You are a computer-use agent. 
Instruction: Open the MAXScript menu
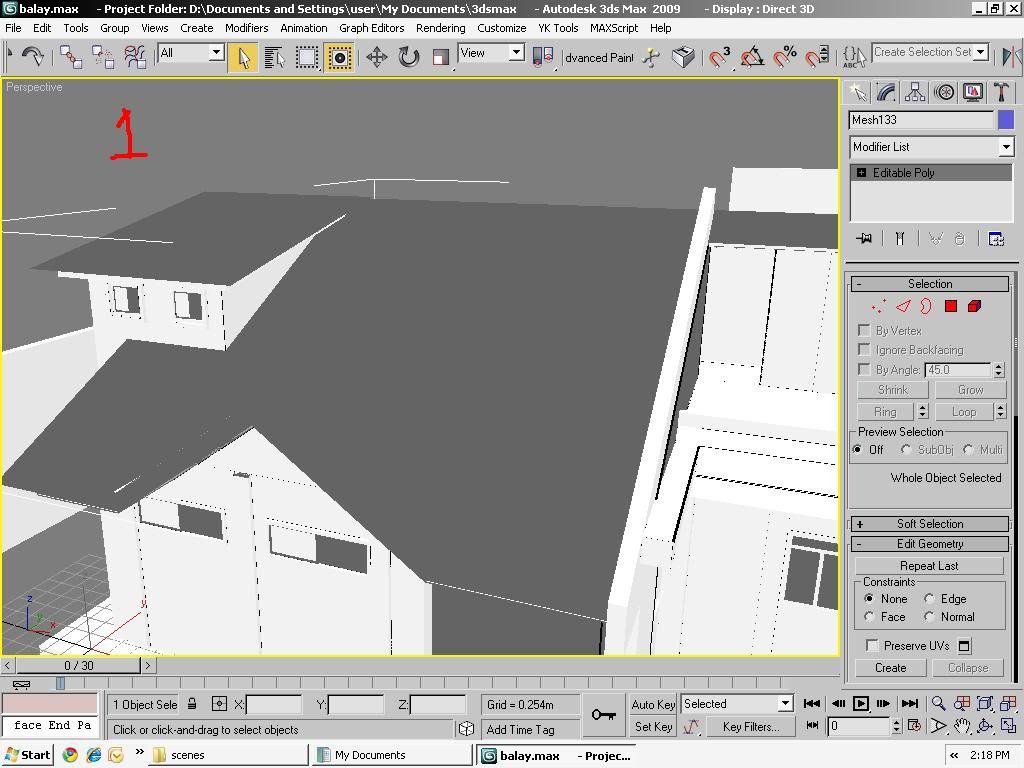(x=613, y=27)
